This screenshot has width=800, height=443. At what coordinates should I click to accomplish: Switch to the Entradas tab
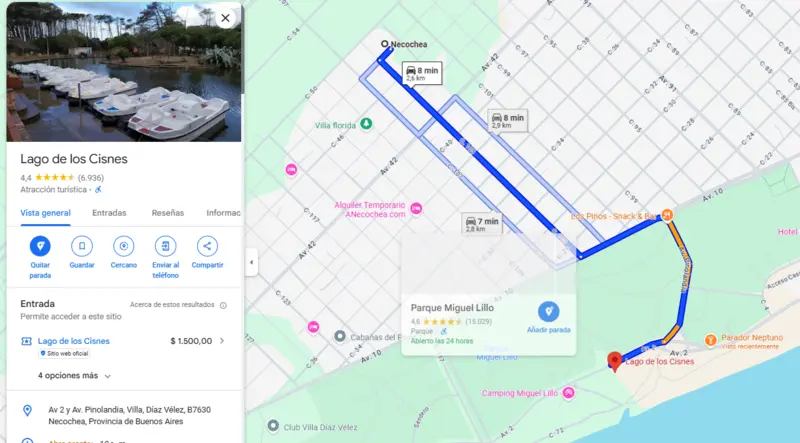coord(109,213)
